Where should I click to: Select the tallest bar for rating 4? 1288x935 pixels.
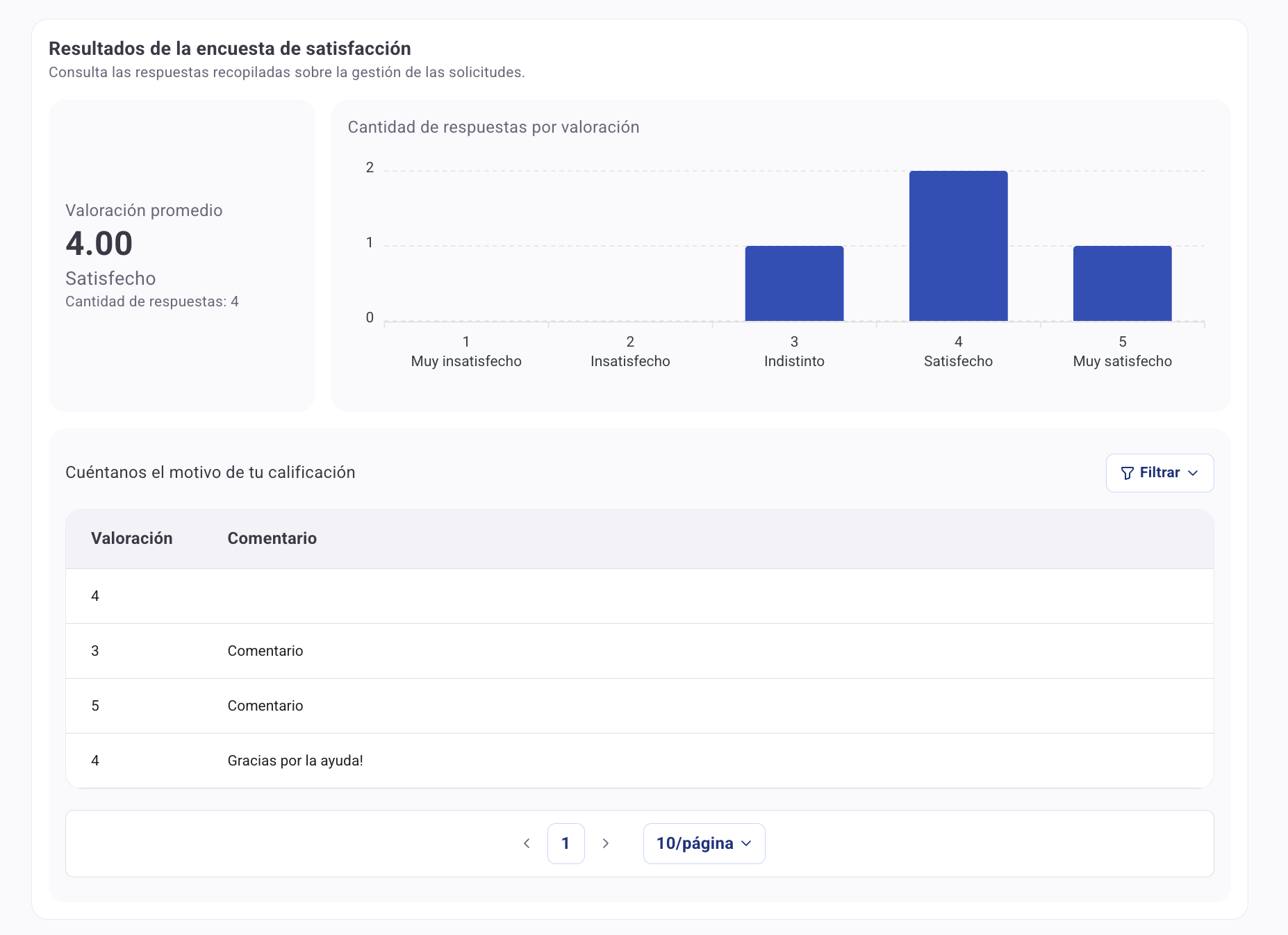pos(958,246)
